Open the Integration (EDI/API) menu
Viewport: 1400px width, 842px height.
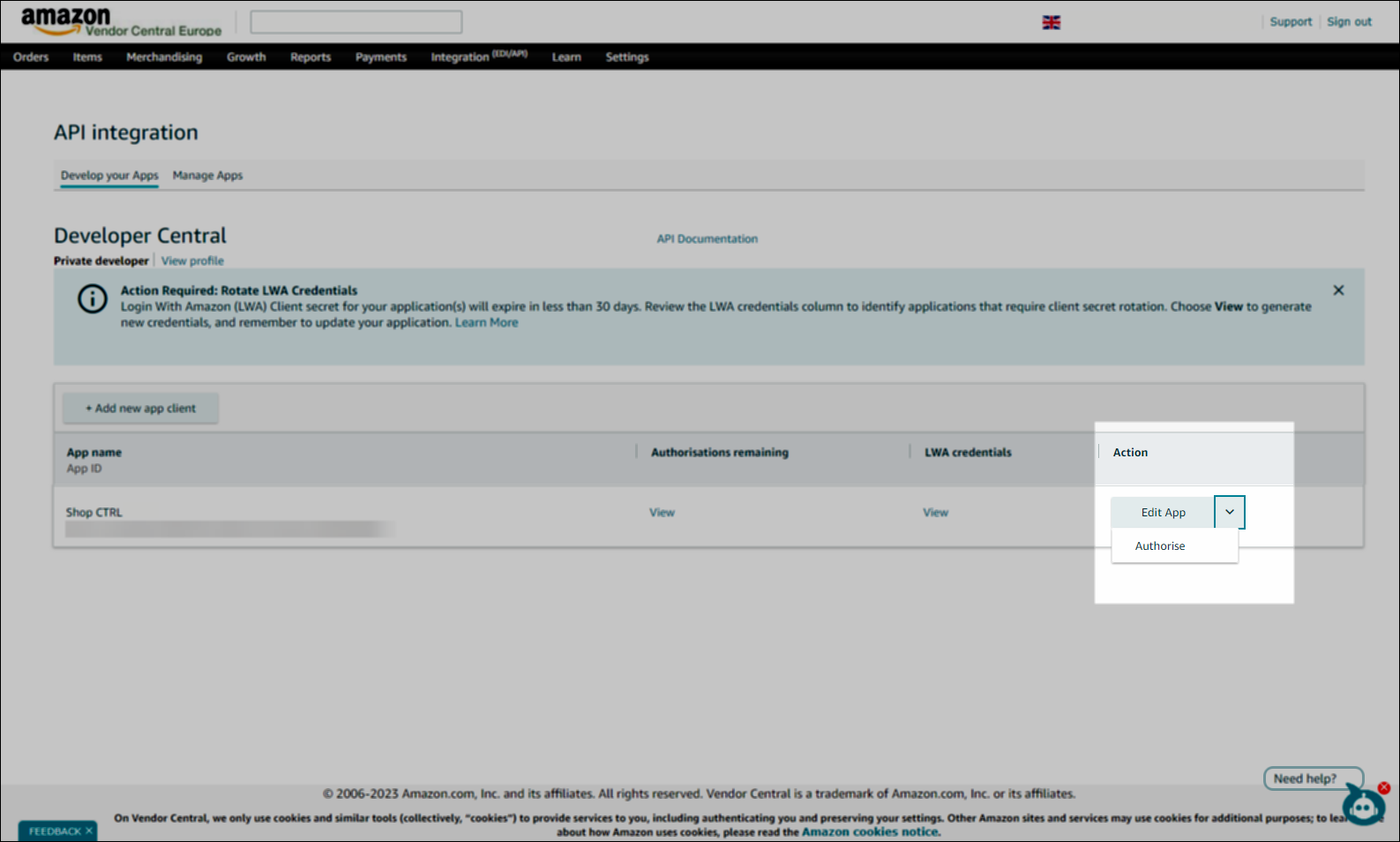[x=479, y=56]
